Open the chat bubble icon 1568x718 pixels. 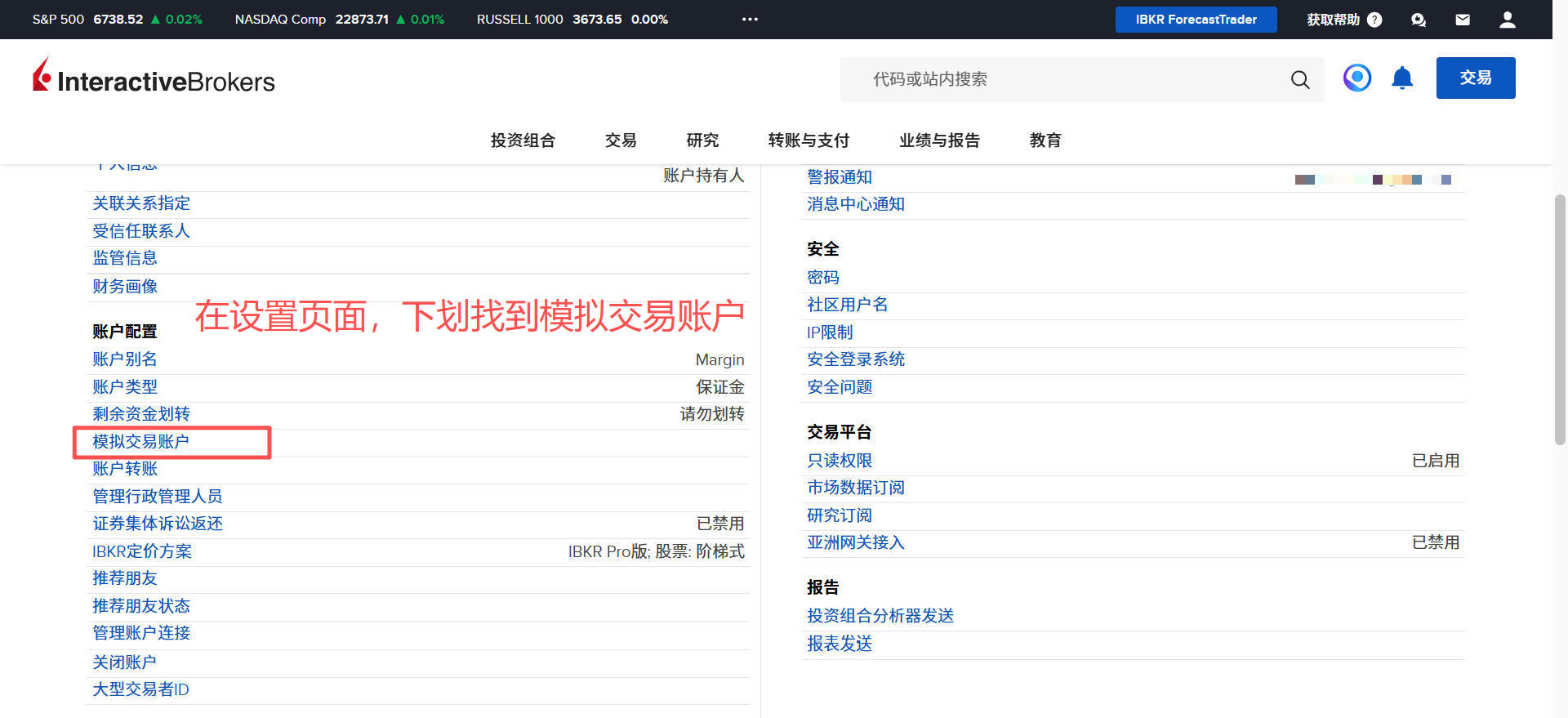[1419, 20]
